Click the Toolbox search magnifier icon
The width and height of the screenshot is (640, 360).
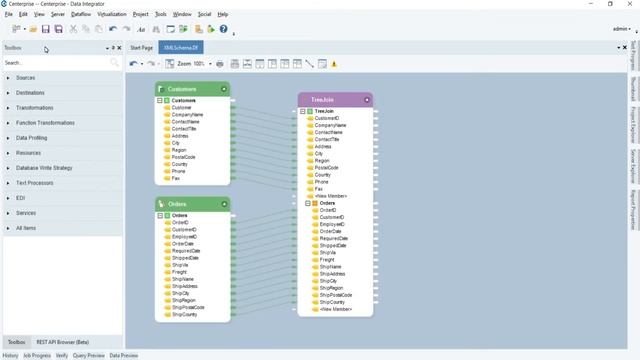114,62
